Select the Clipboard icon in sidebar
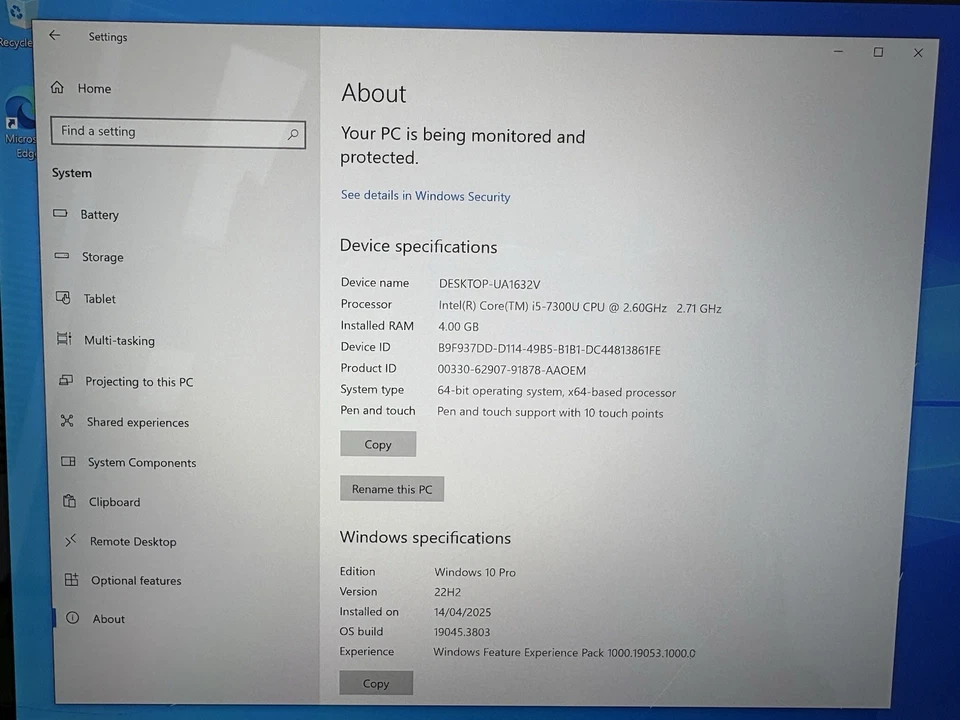This screenshot has width=960, height=720. [68, 502]
